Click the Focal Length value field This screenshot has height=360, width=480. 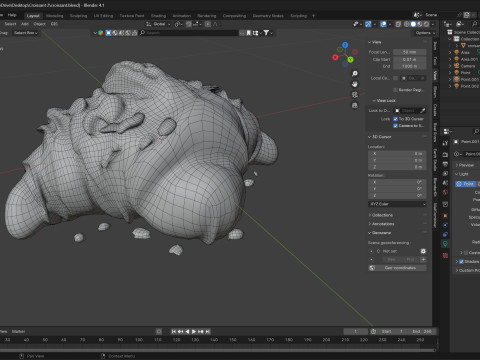[x=410, y=52]
